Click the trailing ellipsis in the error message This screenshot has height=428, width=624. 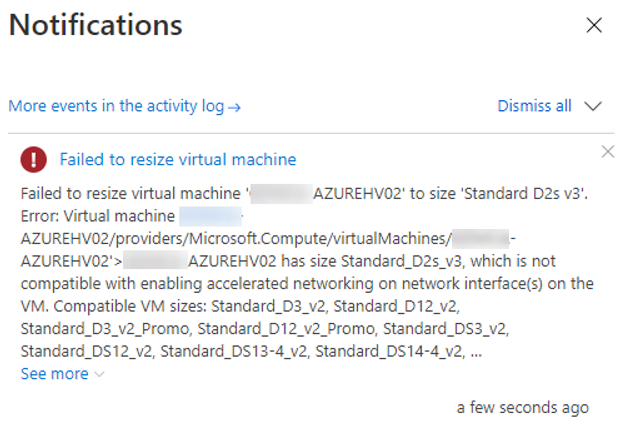tap(476, 352)
